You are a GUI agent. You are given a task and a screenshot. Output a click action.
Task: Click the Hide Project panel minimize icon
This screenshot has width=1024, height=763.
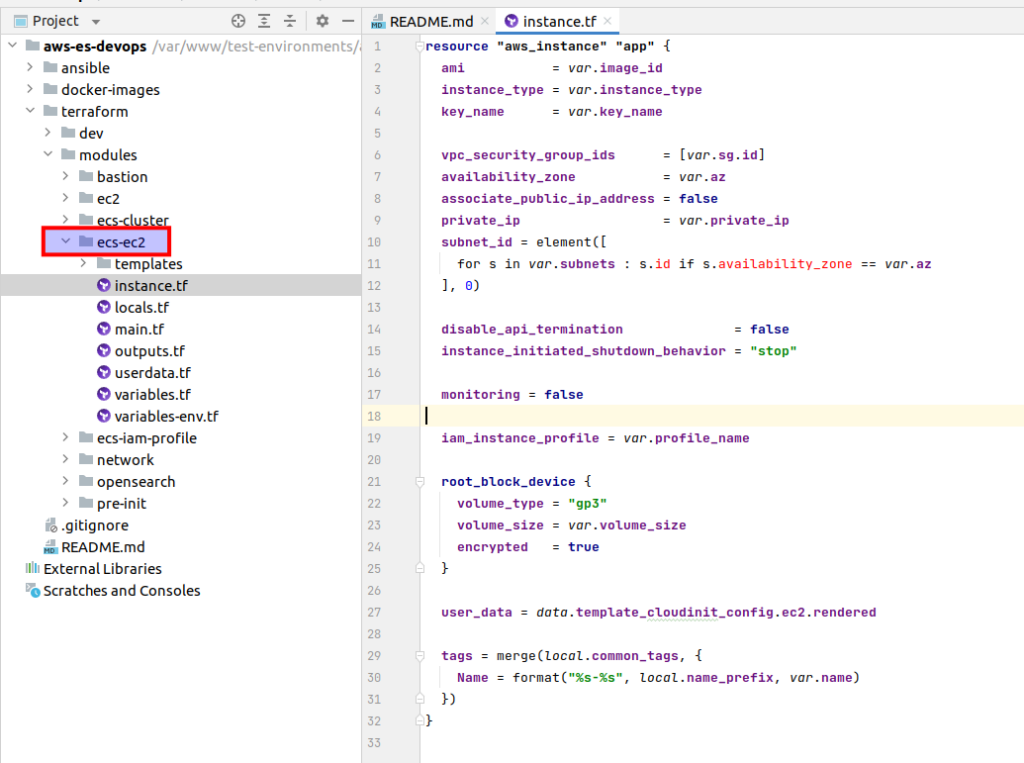tap(347, 20)
